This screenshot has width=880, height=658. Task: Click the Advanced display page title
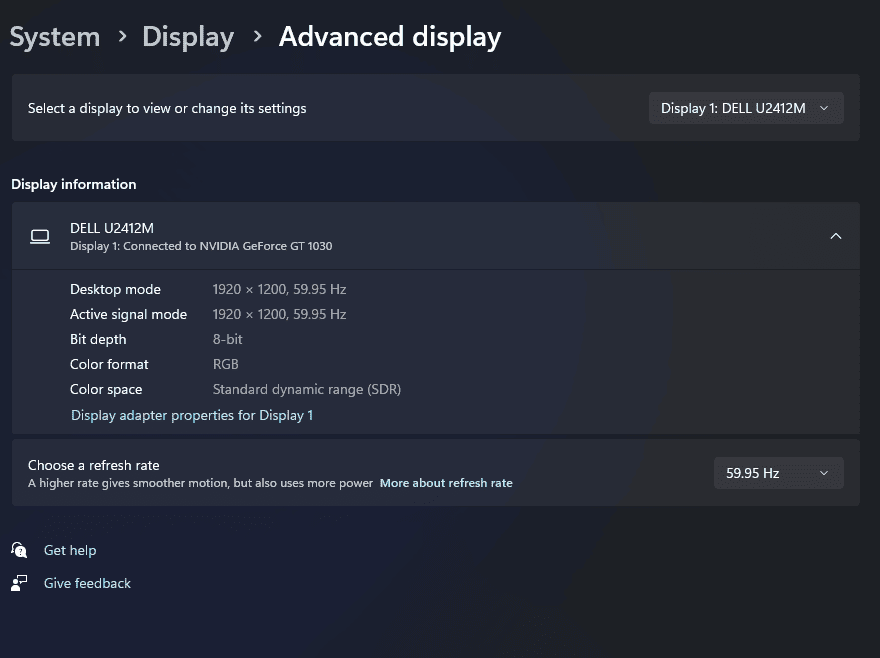pos(390,38)
